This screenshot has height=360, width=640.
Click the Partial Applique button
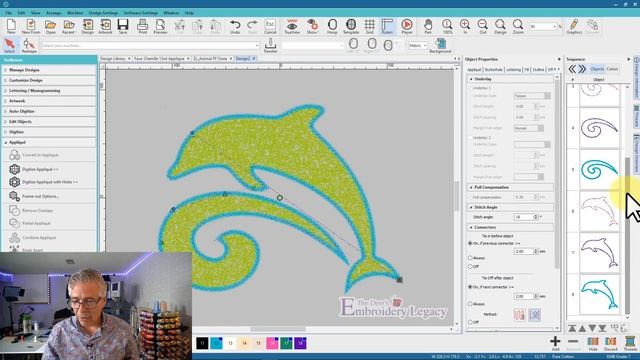coord(36,223)
